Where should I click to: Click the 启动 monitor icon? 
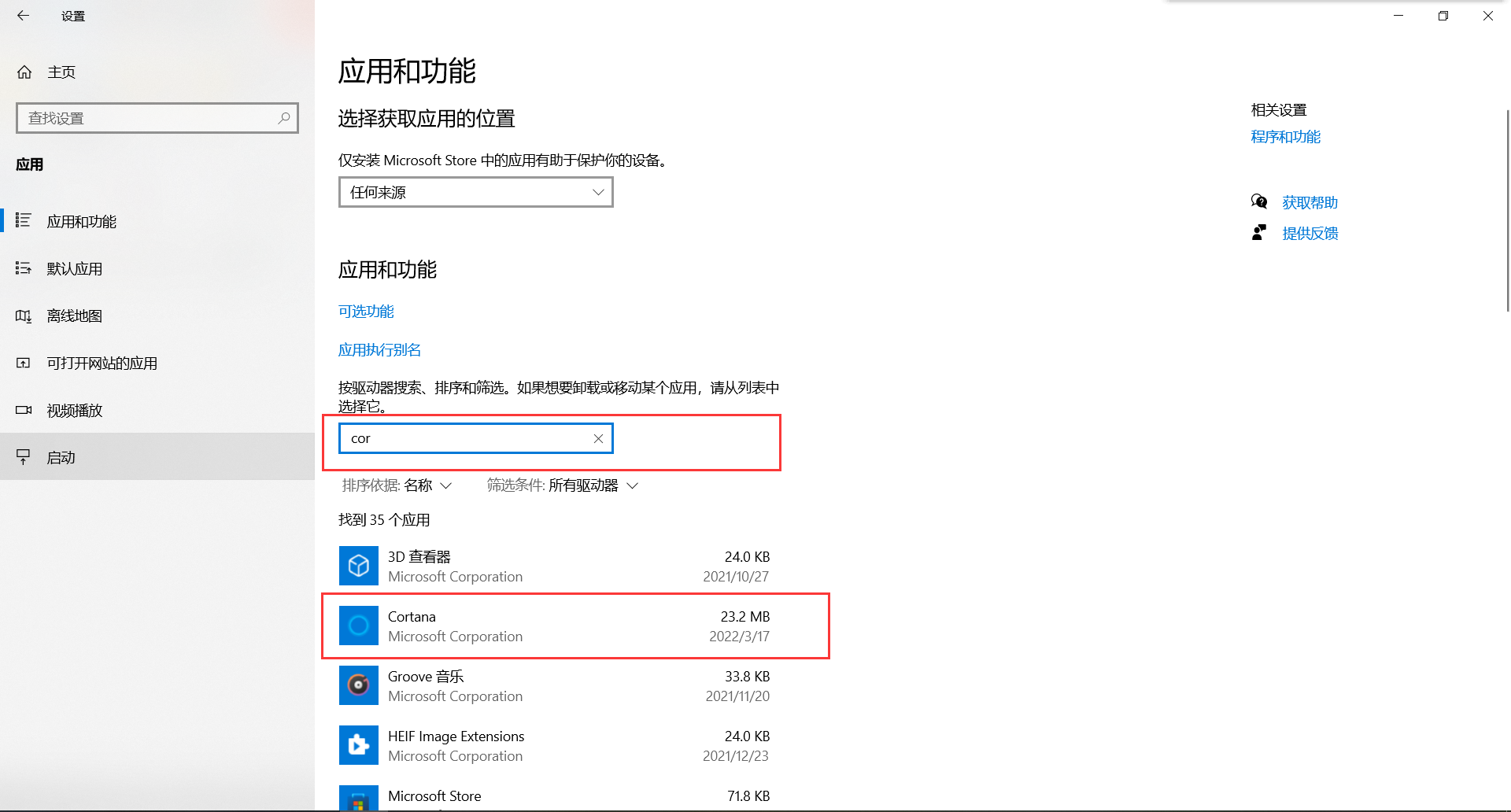24,457
